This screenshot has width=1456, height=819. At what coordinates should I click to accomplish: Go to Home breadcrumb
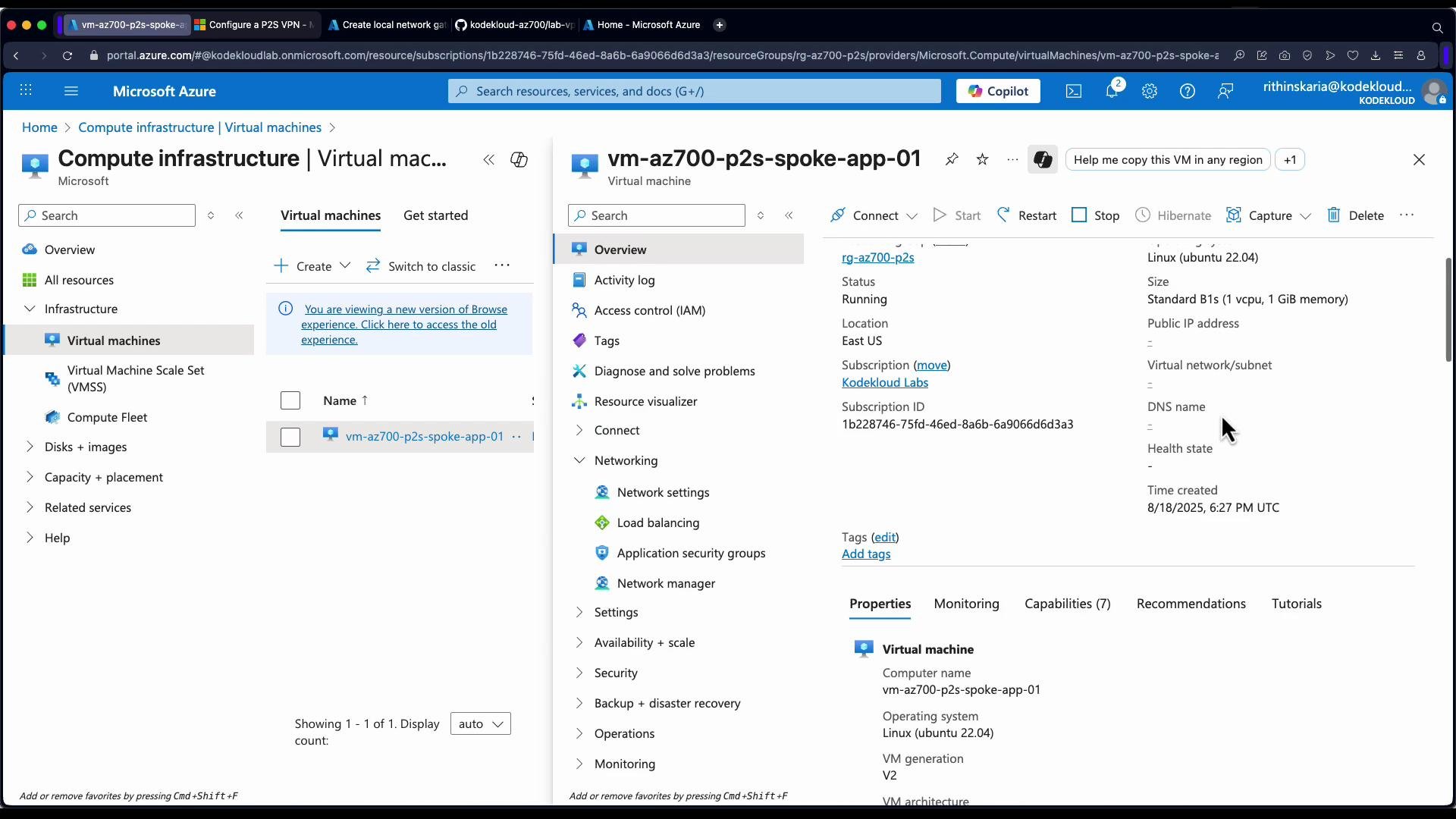[x=39, y=127]
